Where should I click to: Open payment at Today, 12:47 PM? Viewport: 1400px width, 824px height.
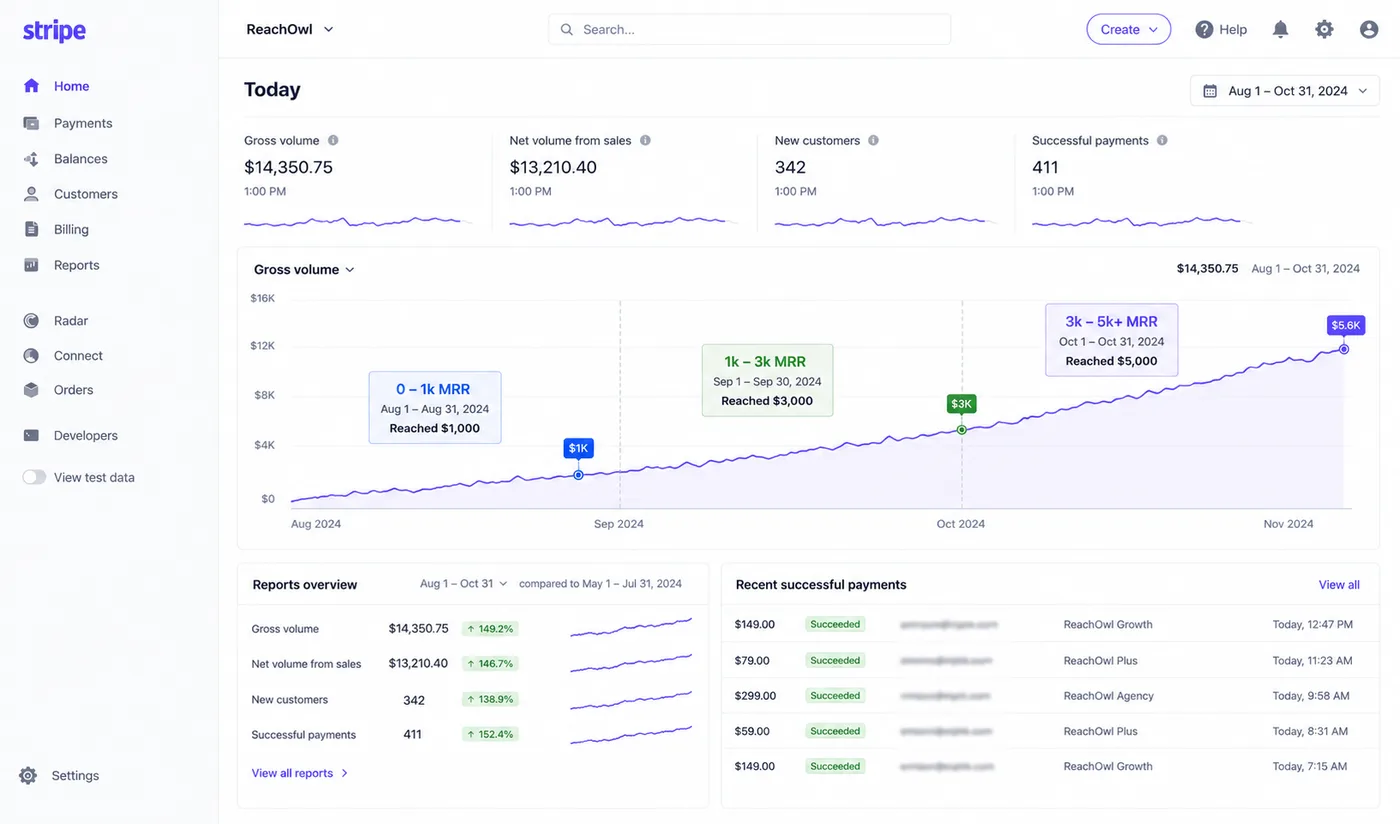pyautogui.click(x=1050, y=624)
